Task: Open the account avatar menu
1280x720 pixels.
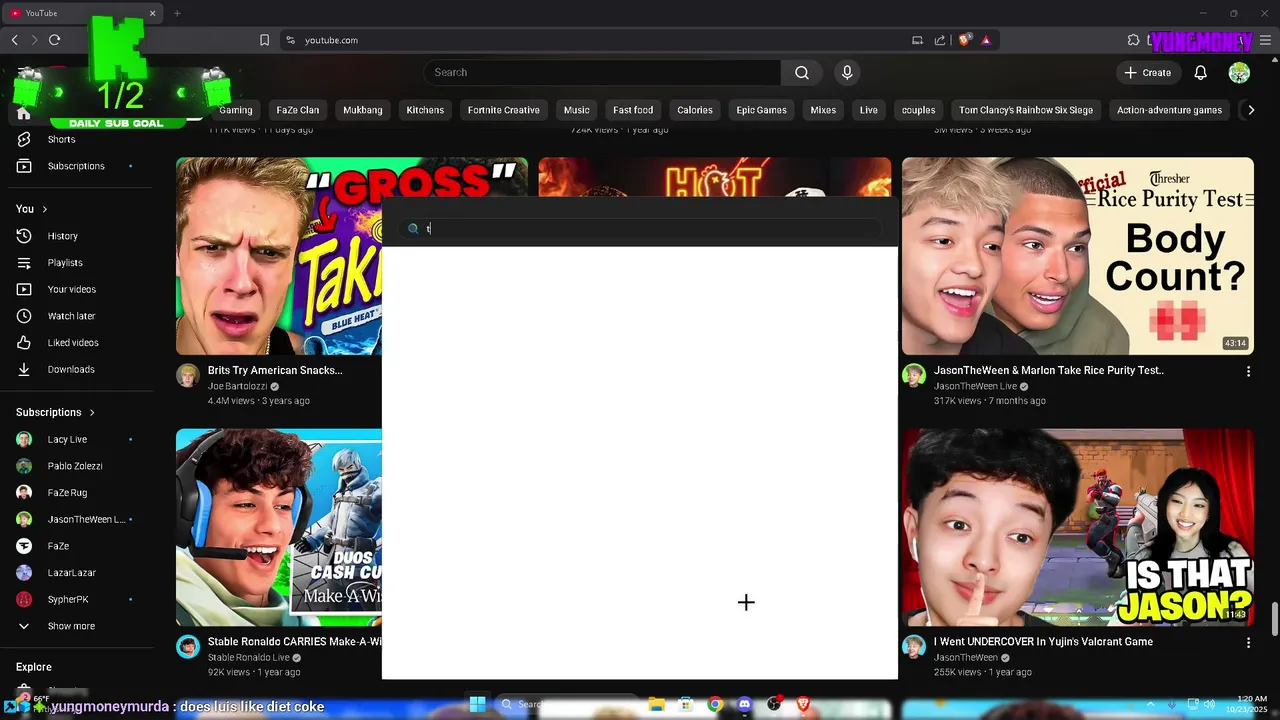Action: [1239, 72]
